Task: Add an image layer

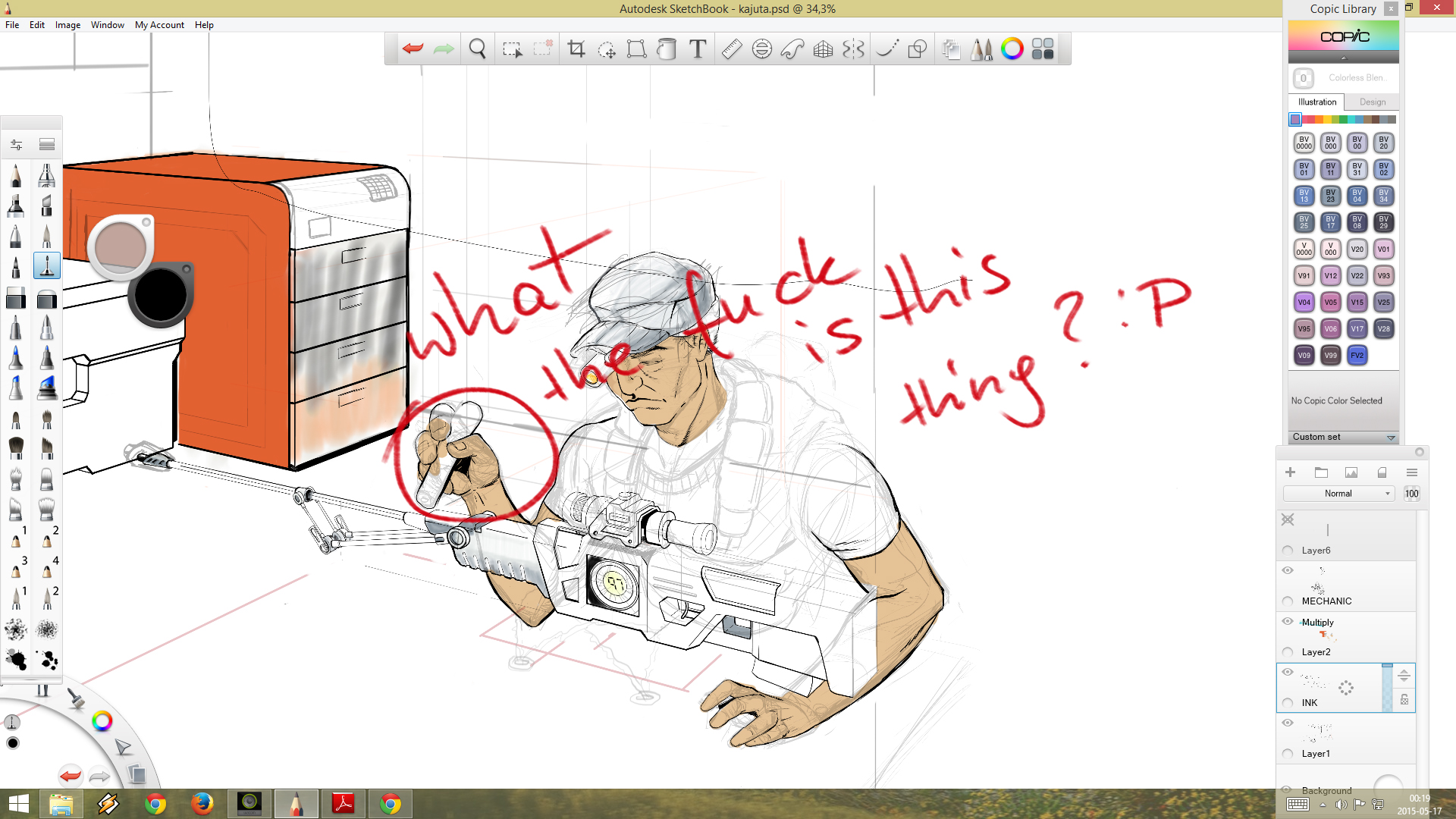Action: 1351,472
